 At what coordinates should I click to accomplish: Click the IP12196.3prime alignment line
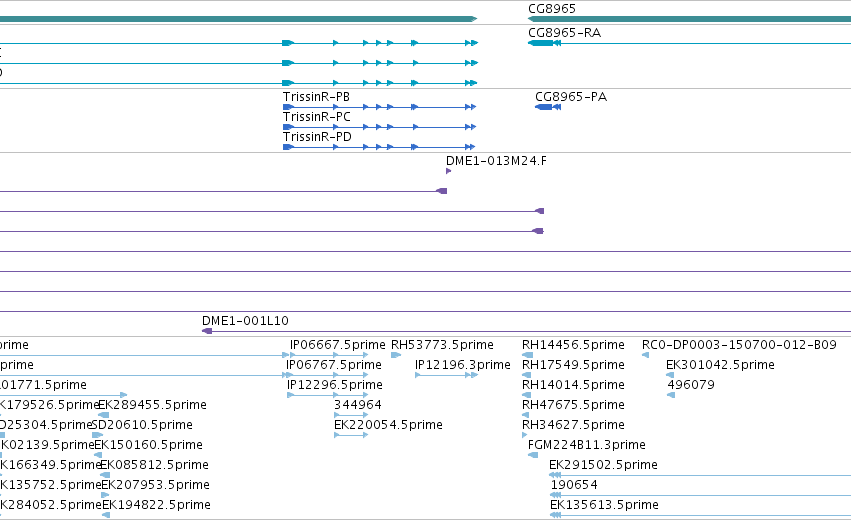tap(446, 375)
